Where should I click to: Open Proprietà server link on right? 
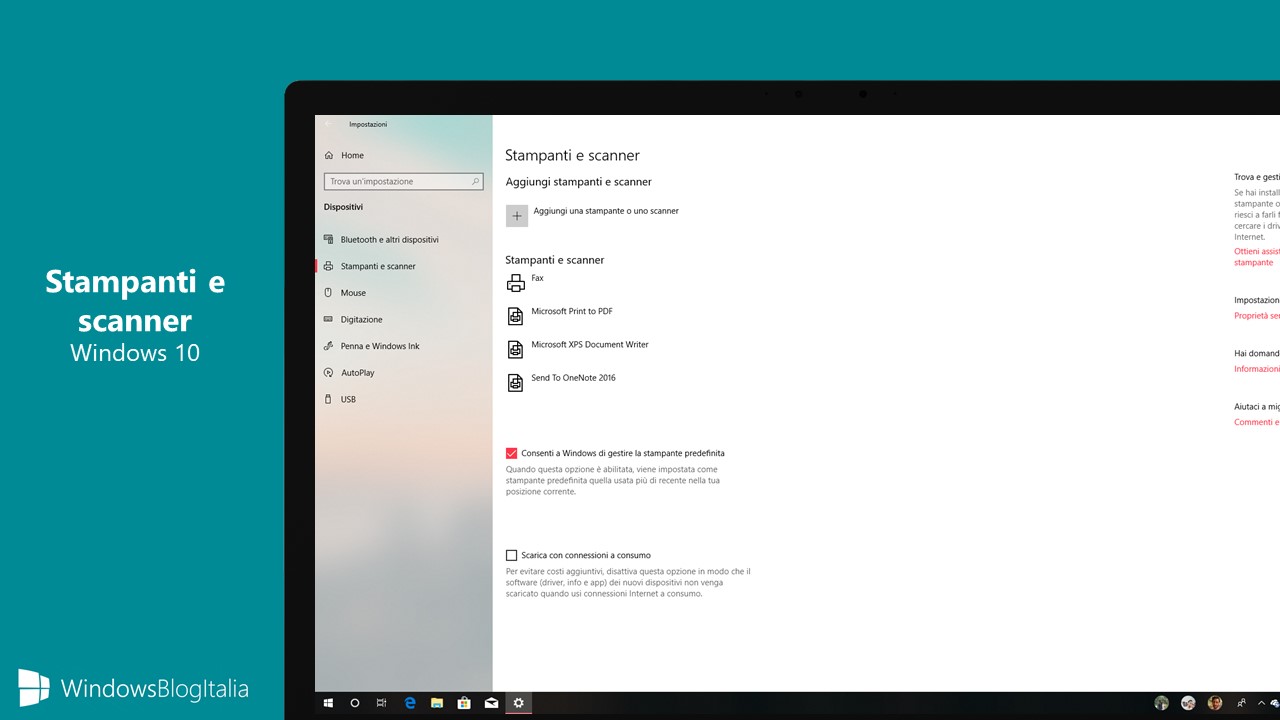[x=1257, y=316]
